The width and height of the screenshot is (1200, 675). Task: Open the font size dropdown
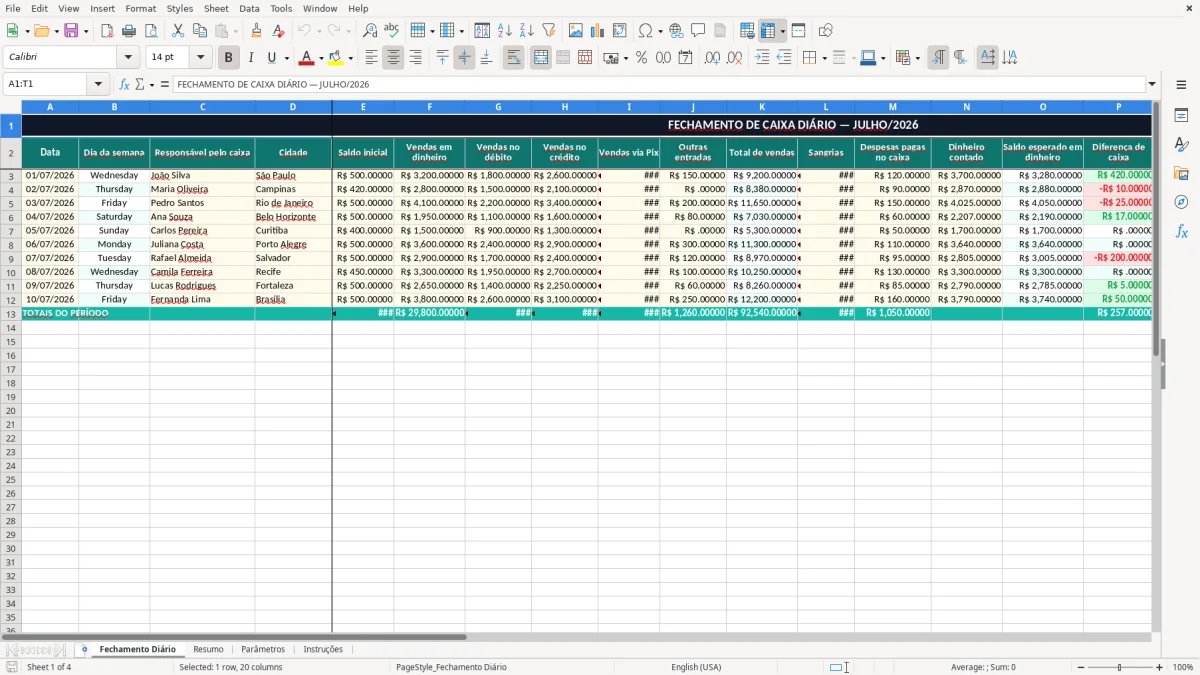coord(200,58)
